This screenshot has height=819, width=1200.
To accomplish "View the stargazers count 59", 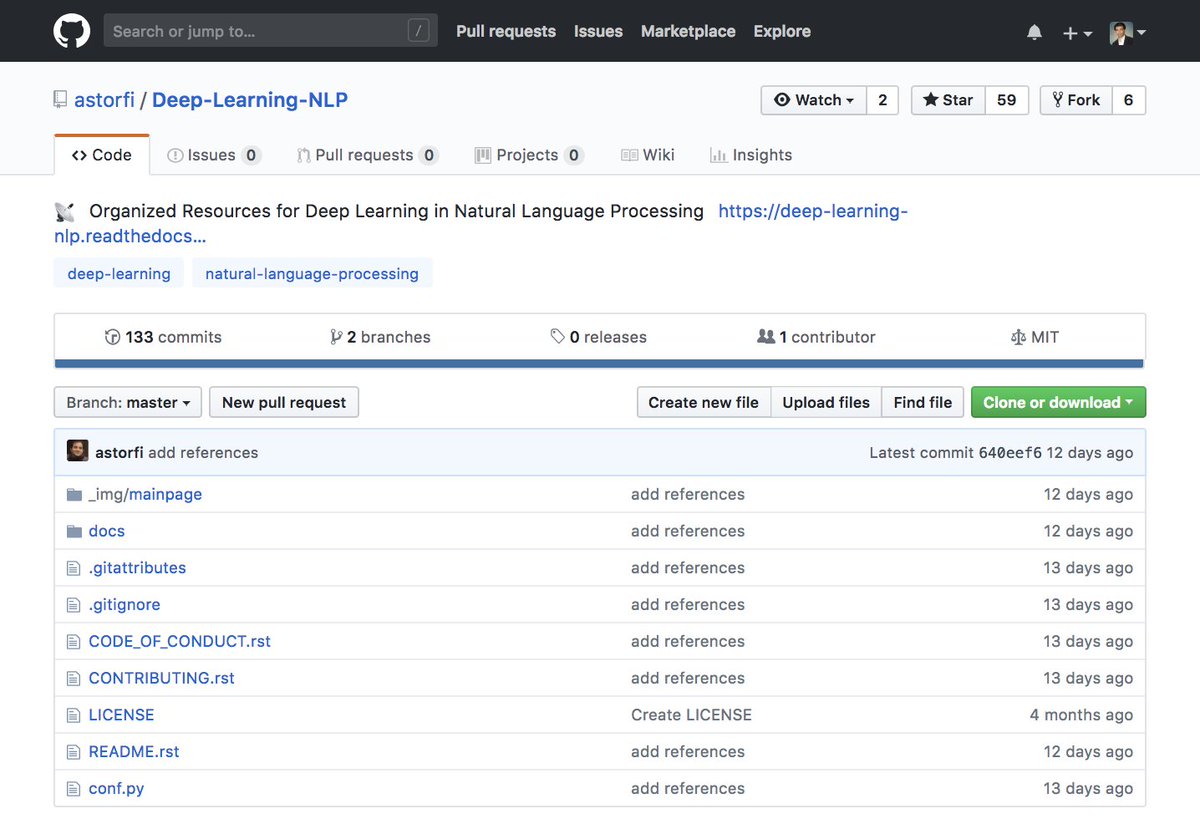I will point(1007,100).
